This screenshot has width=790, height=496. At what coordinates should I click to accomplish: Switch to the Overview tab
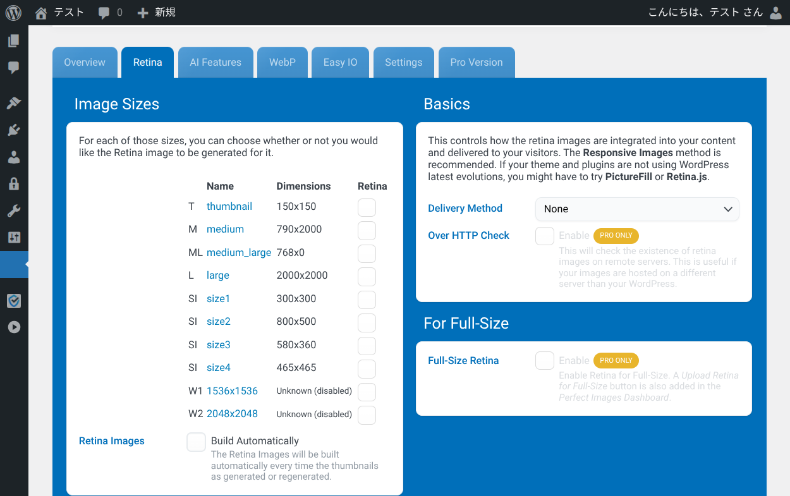(84, 62)
